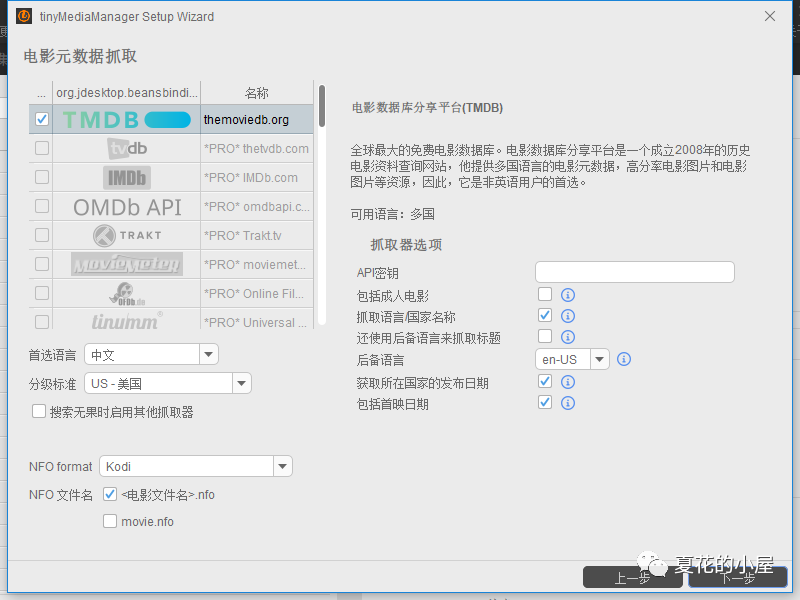Select the OMDb API logo

(126, 206)
